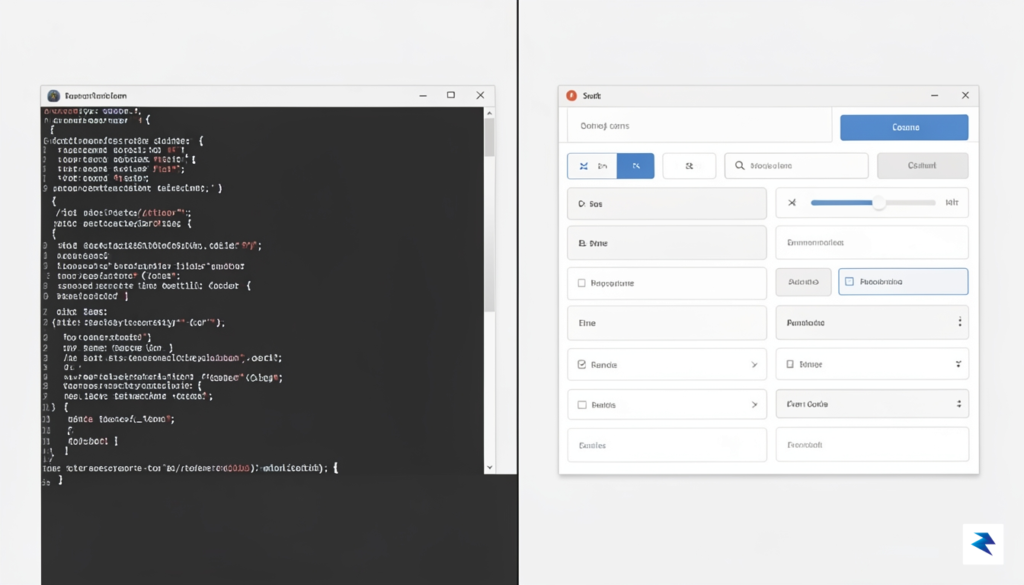Click the up-down stepper arrows on the gray combo box

pos(959,404)
